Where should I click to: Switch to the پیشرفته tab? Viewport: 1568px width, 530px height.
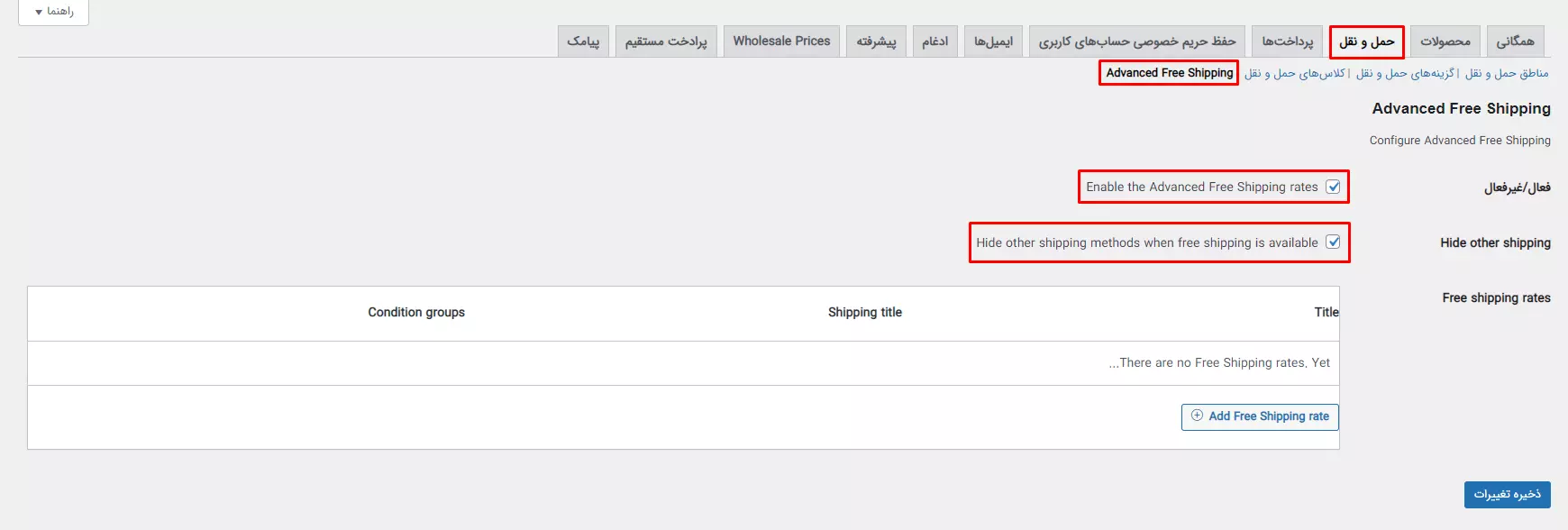coord(876,41)
